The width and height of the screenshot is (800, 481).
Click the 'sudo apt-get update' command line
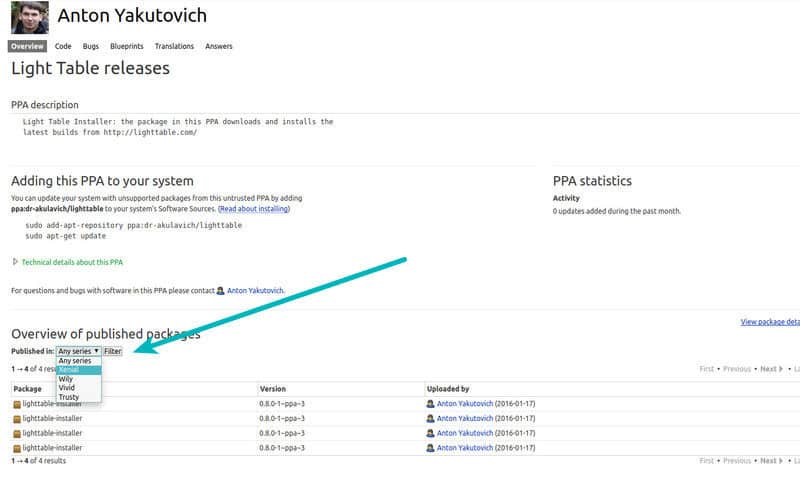point(66,236)
